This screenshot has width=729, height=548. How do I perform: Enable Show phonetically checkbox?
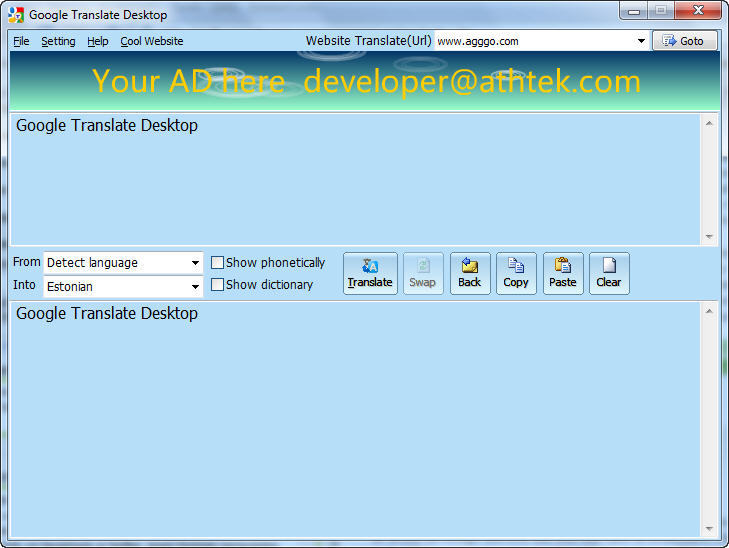pos(217,263)
